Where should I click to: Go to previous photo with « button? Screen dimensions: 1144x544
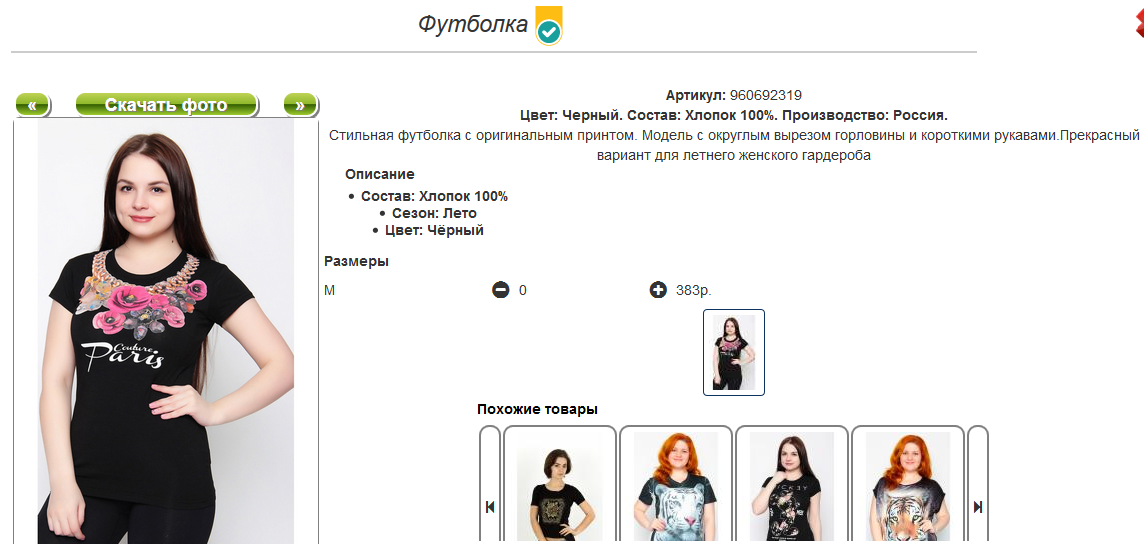pos(33,105)
